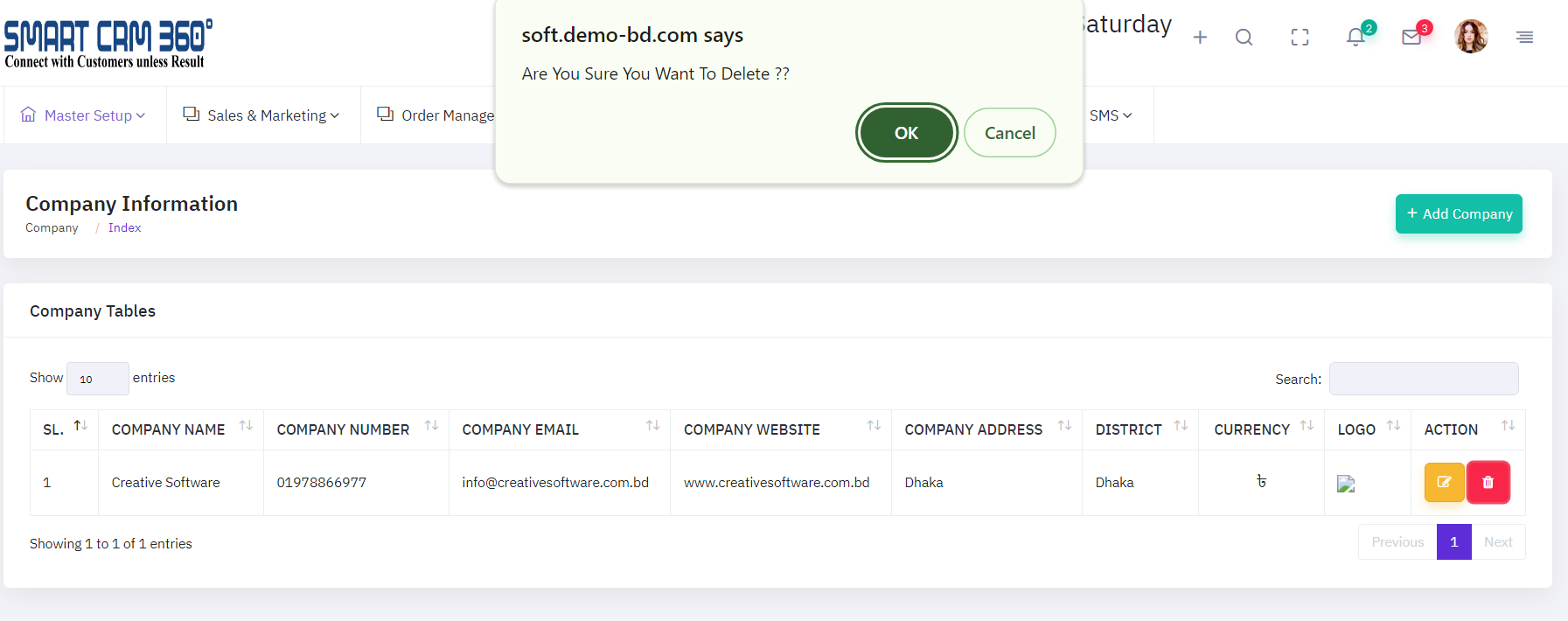Toggle fullscreen mode icon

tap(1300, 37)
